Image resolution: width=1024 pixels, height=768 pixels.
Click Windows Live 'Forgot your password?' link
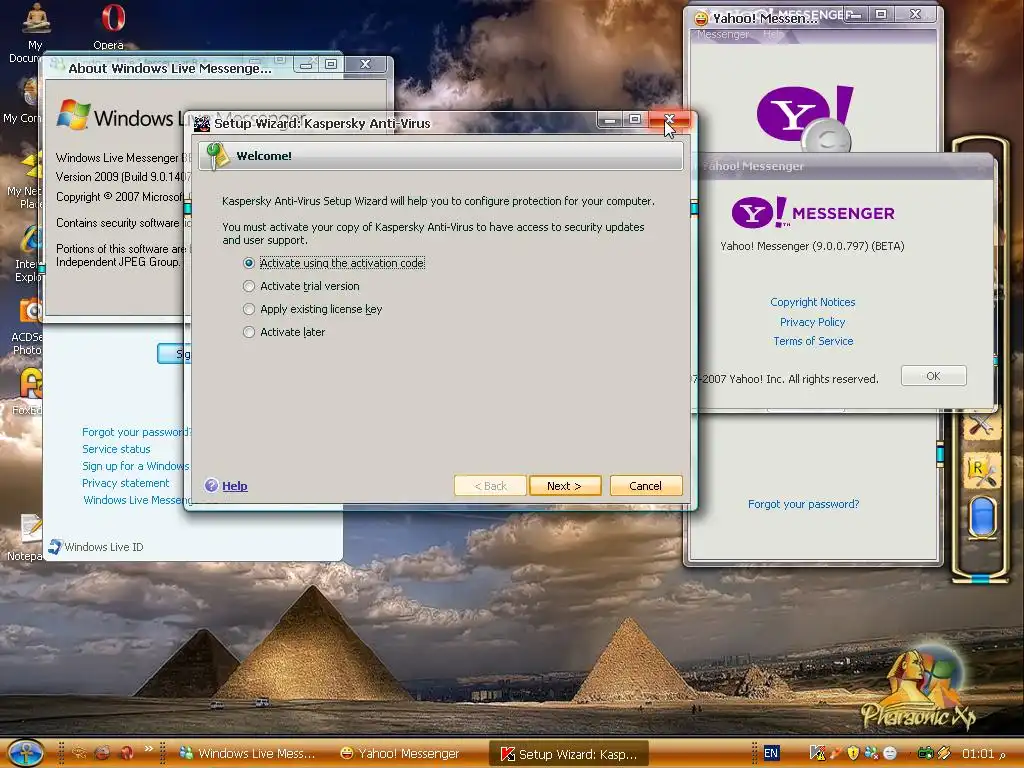pos(136,432)
